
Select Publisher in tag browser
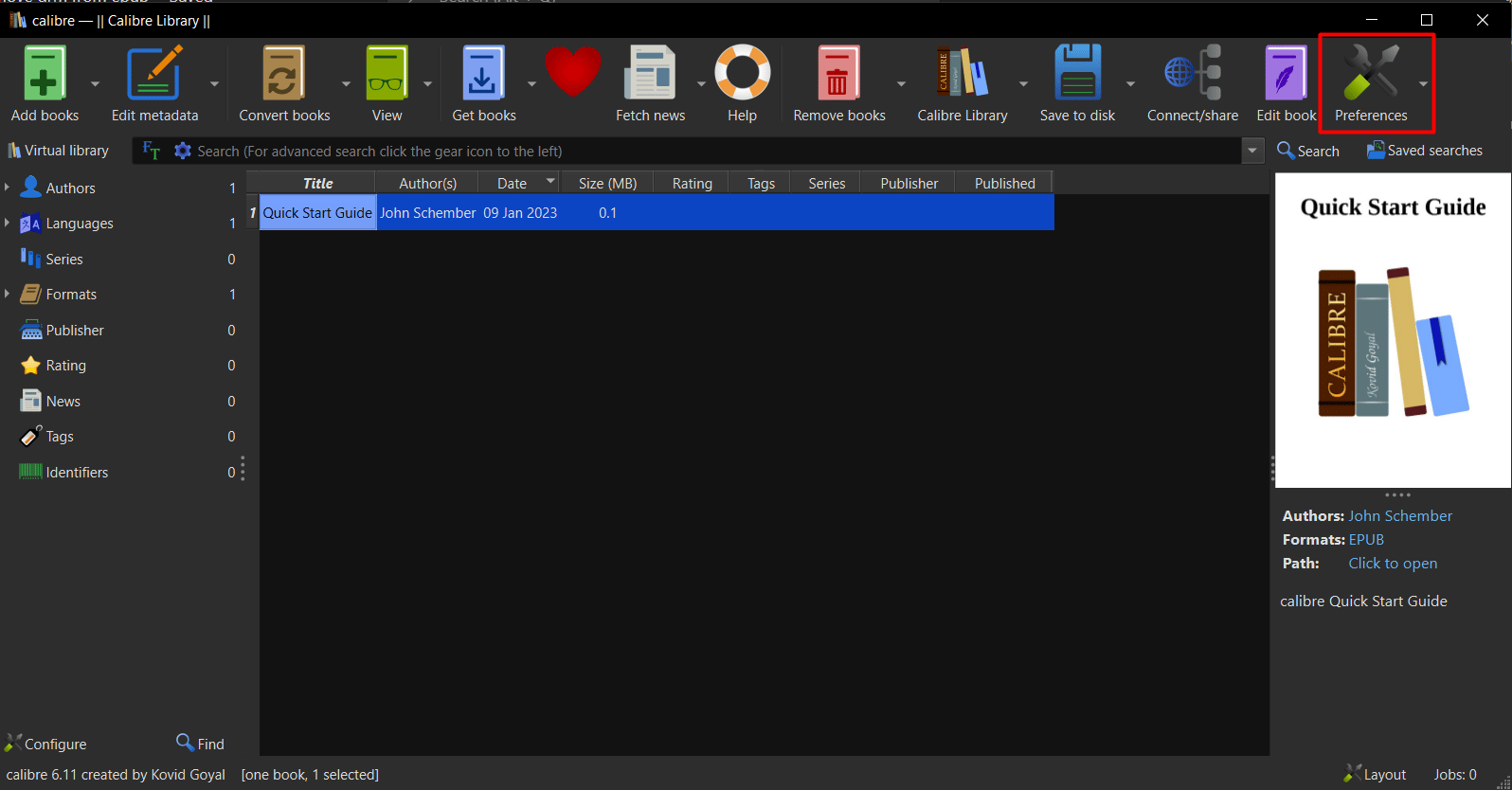75,330
